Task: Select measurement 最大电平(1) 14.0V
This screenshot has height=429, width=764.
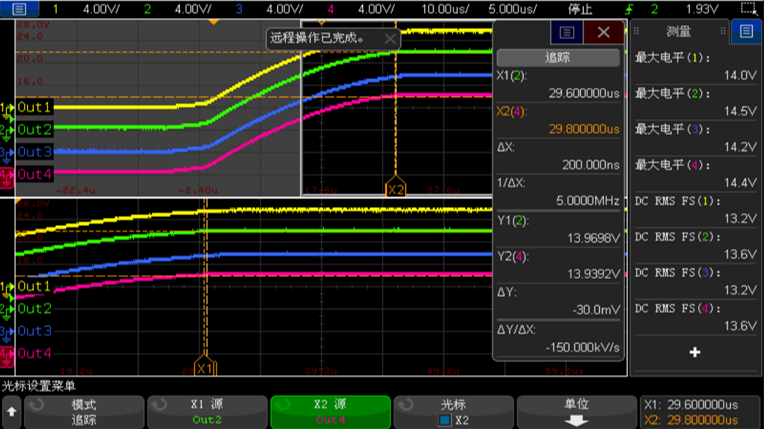Action: point(696,66)
